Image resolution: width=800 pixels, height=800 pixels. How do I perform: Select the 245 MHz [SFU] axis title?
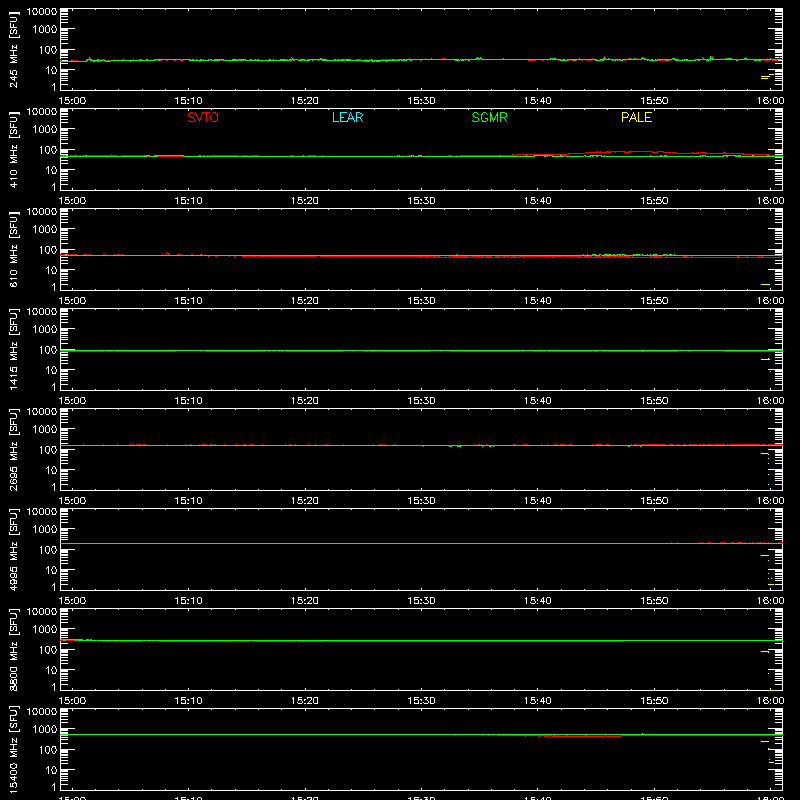(13, 49)
